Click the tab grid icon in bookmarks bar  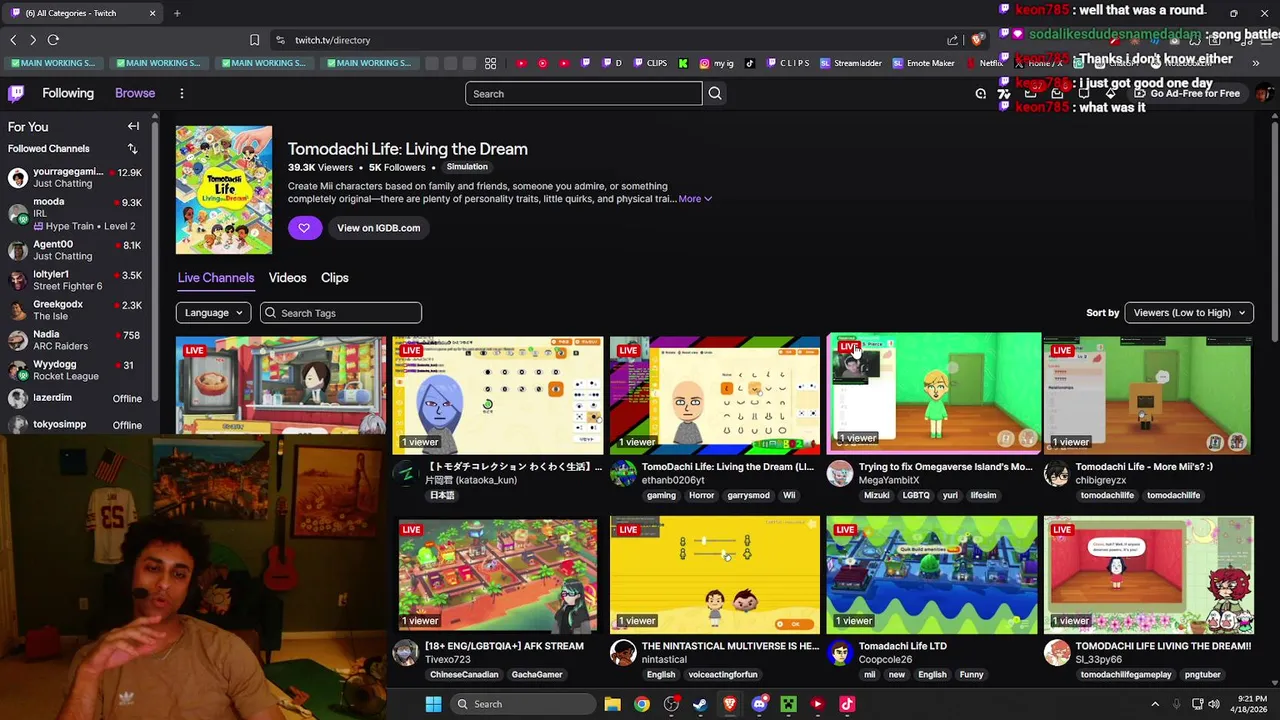pos(490,63)
